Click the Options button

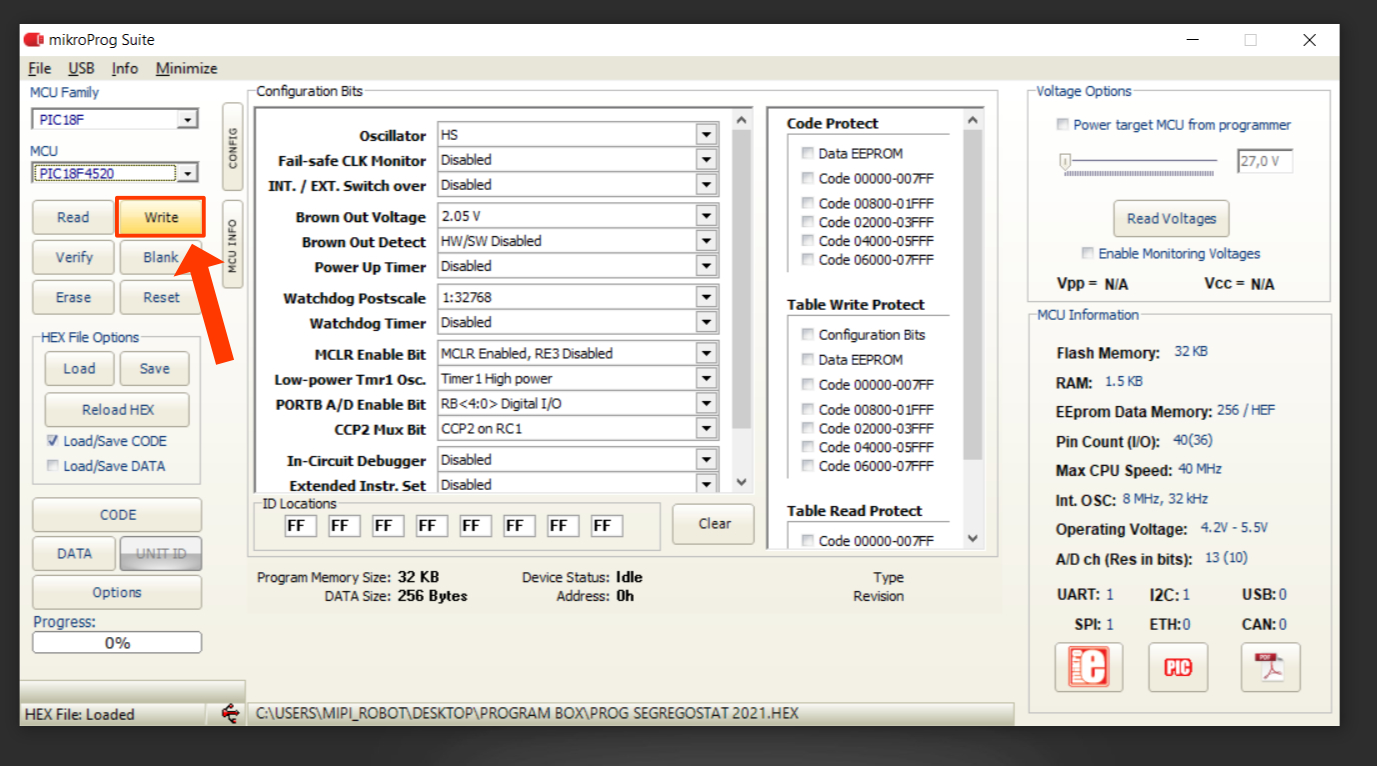tap(117, 592)
